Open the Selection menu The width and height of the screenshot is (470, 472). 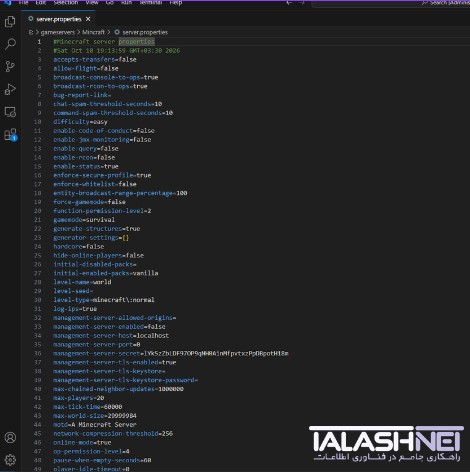(x=66, y=2)
